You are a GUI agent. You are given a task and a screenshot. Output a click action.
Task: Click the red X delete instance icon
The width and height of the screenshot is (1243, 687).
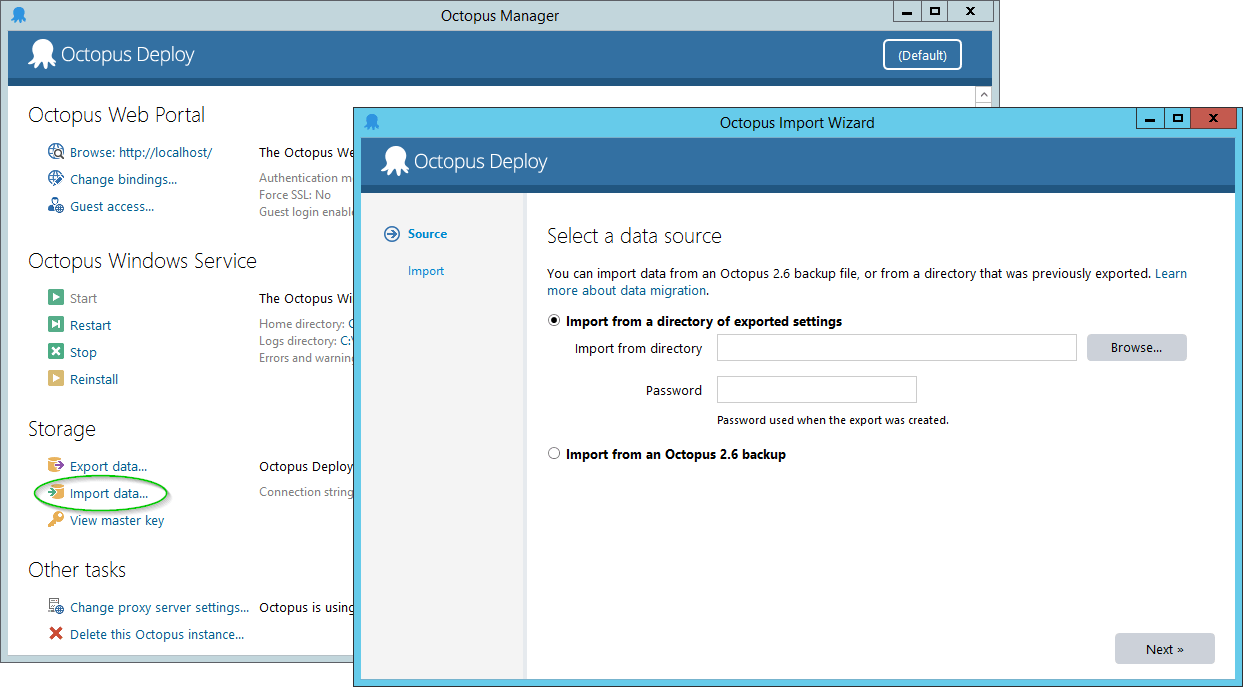56,634
